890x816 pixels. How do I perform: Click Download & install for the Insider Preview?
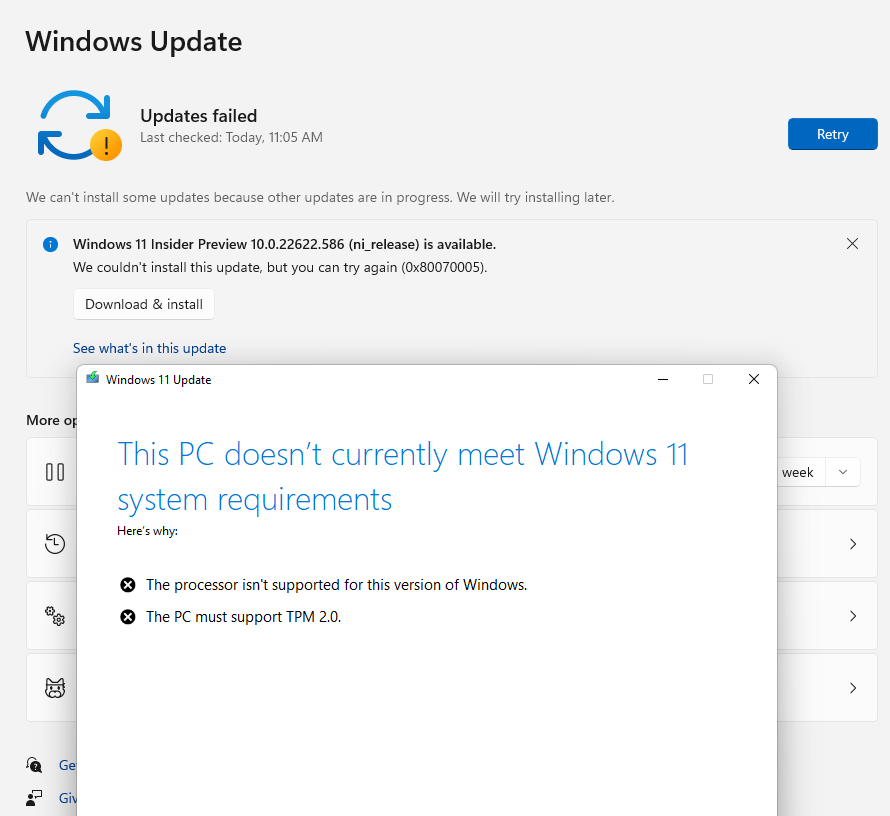coord(144,304)
